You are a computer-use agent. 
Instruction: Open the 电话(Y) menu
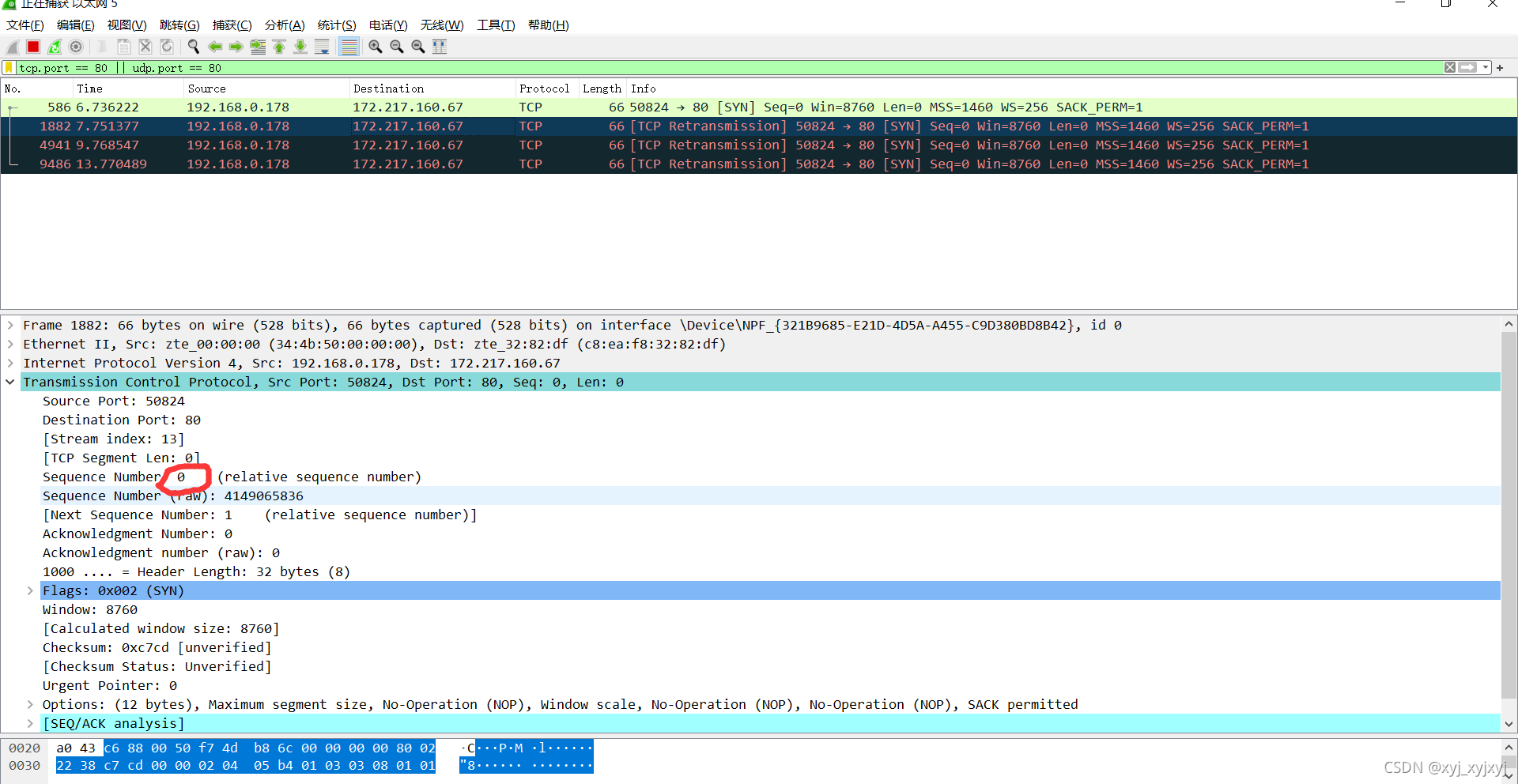388,25
